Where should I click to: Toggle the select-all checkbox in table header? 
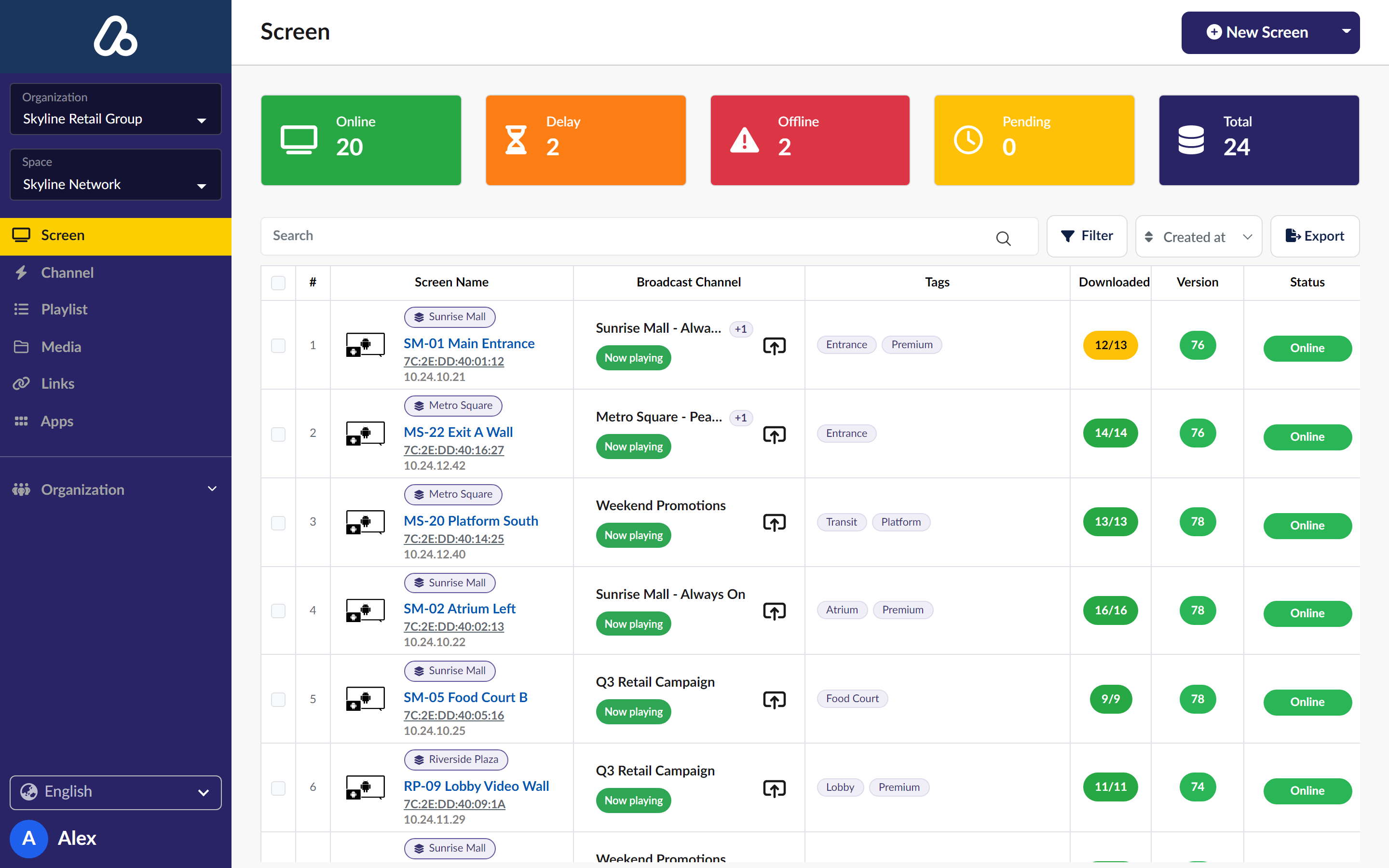[278, 283]
